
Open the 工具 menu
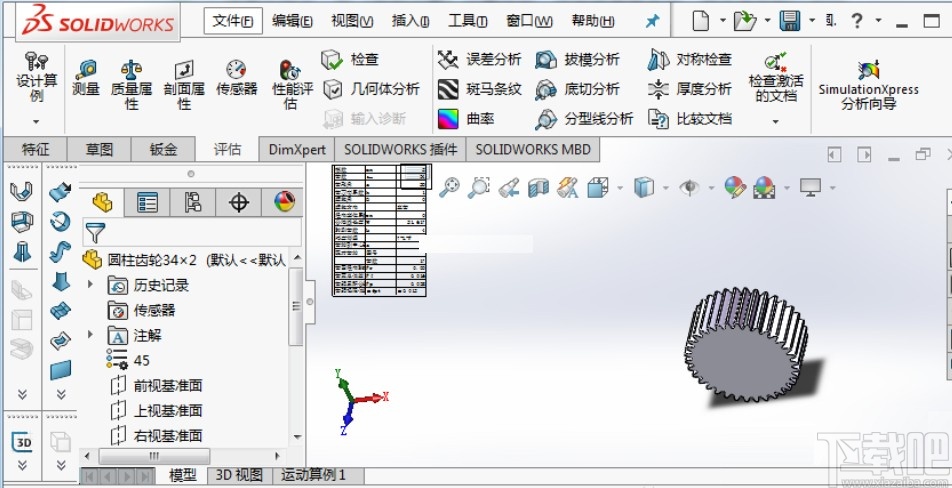coord(468,21)
